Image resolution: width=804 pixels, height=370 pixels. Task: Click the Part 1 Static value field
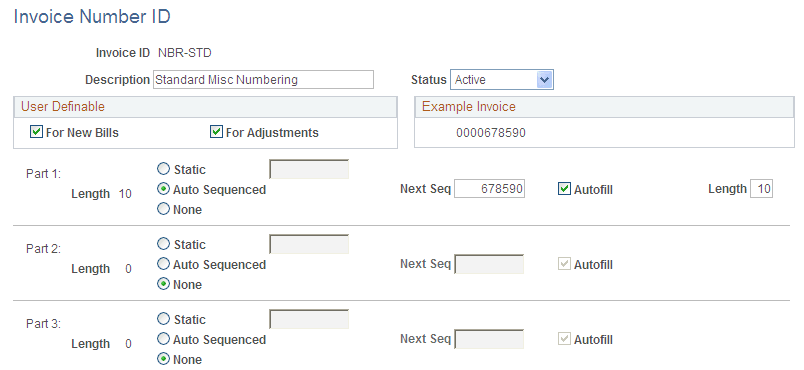309,169
